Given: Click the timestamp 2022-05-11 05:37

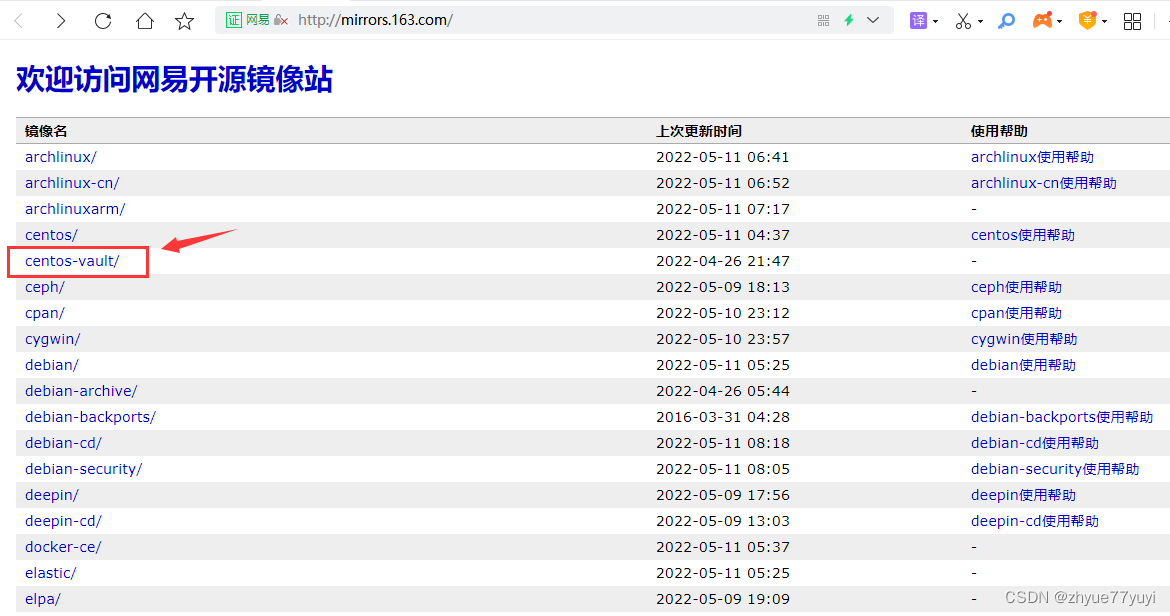Looking at the screenshot, I should pyautogui.click(x=722, y=547).
